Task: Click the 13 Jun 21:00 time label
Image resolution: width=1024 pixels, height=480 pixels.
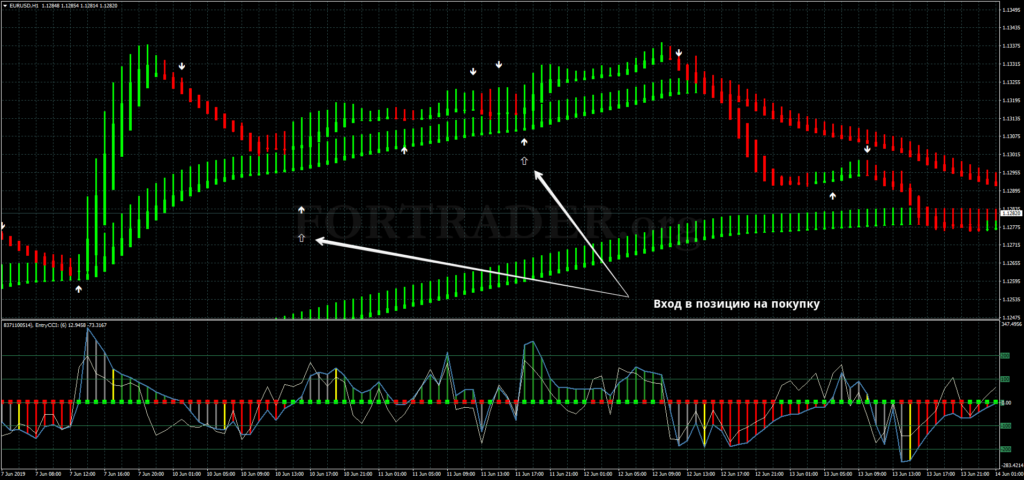Action: pyautogui.click(x=975, y=474)
